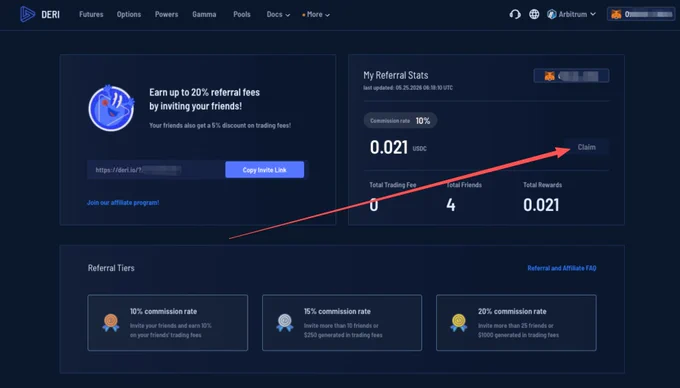Open the Arbitrum network selector dropdown
Screen dimensions: 680x388
coord(572,14)
